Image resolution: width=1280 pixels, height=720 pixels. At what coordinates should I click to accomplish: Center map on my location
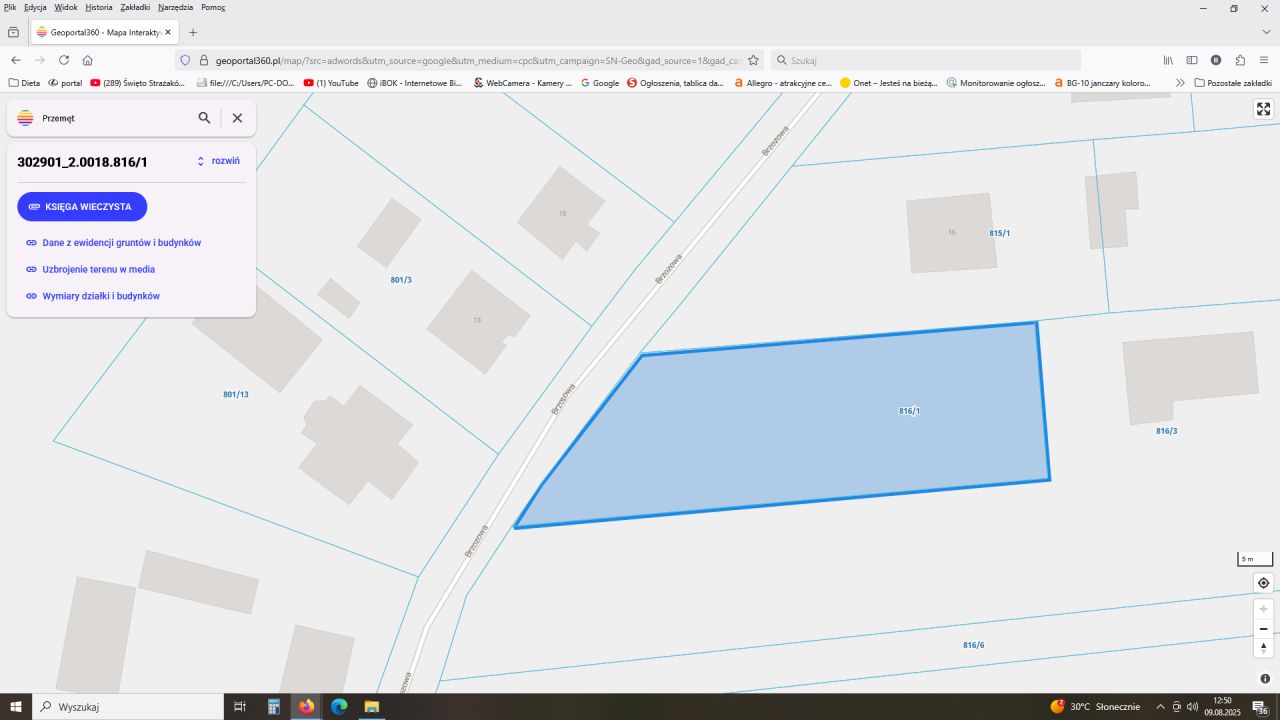pos(1263,583)
